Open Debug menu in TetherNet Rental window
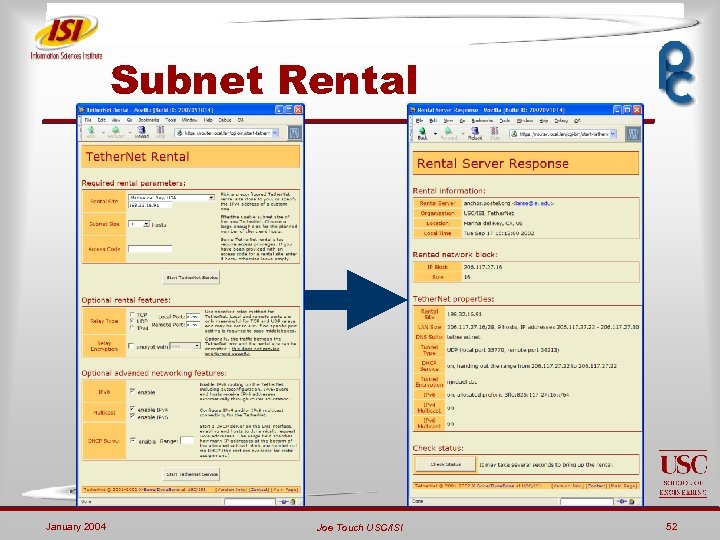 pos(225,120)
